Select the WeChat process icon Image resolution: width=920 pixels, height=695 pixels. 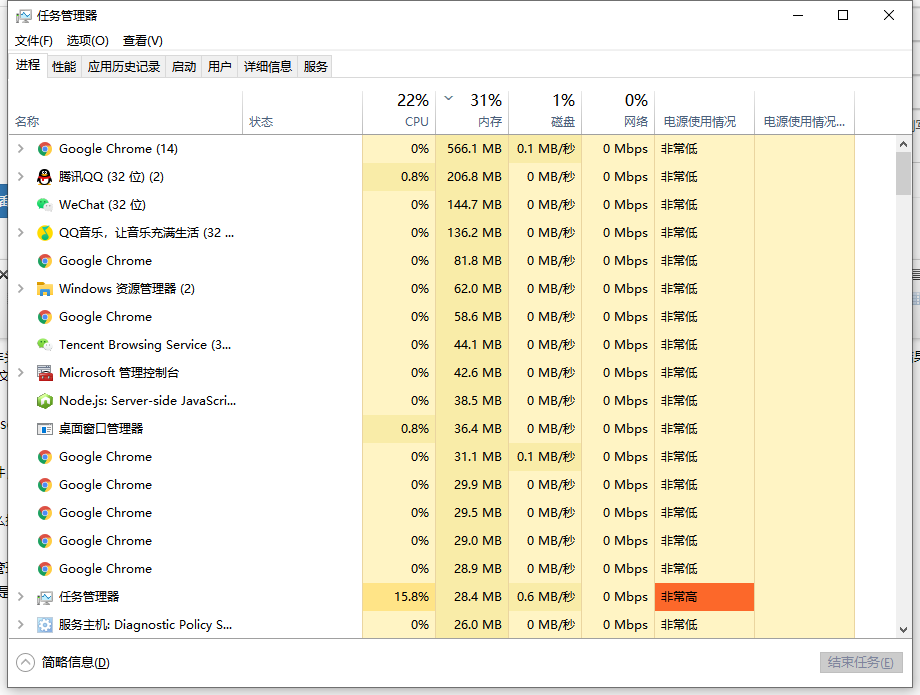point(44,205)
